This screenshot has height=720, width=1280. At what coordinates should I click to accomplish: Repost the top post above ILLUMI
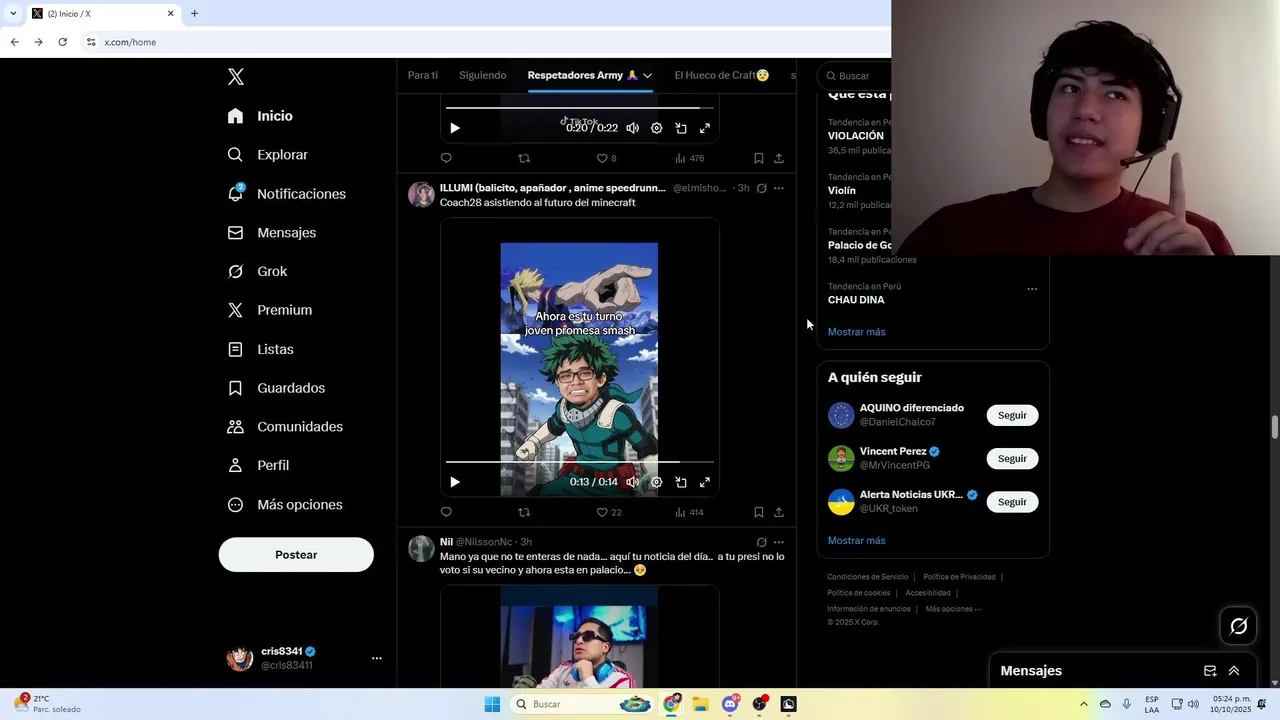524,158
